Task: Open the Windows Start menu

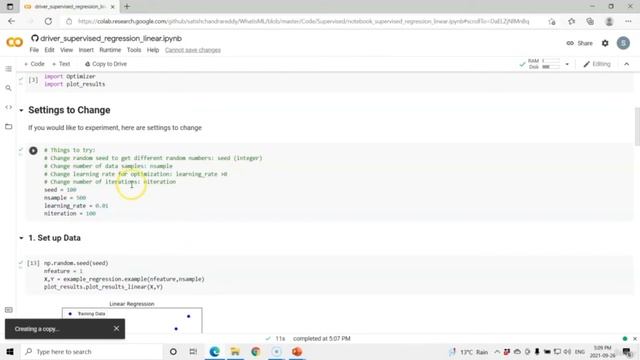Action: point(10,351)
